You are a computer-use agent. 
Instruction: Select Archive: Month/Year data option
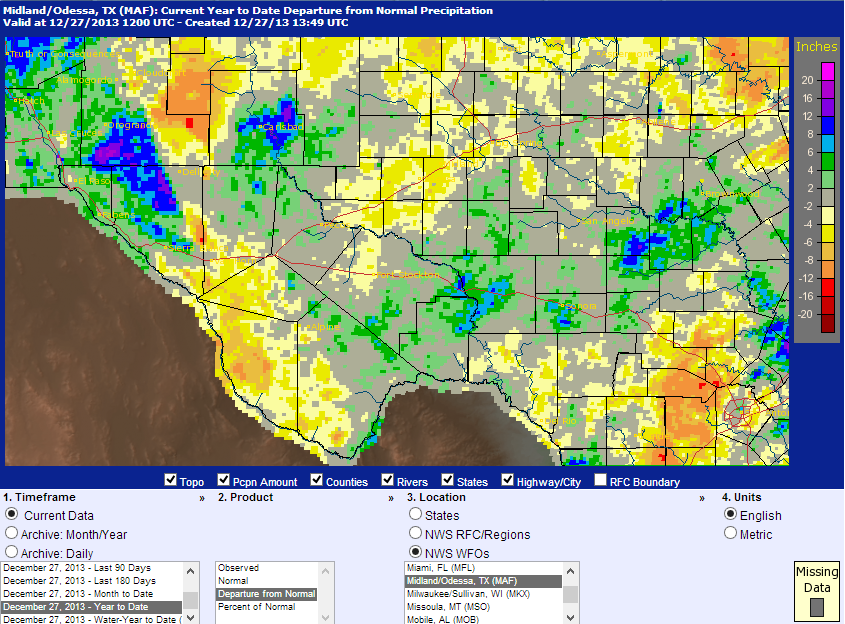pyautogui.click(x=10, y=535)
